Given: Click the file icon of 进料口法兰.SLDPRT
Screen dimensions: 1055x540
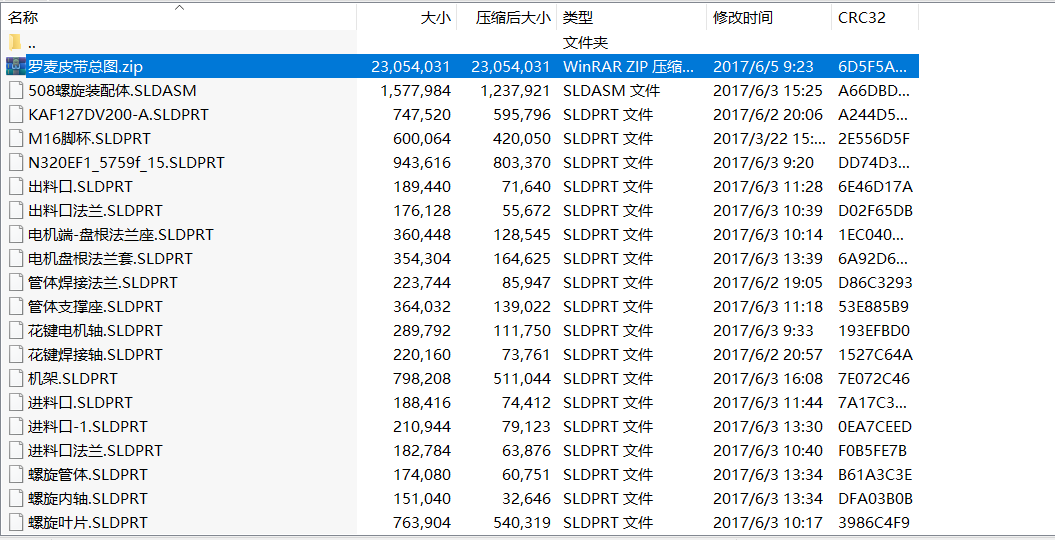Looking at the screenshot, I should click(16, 451).
